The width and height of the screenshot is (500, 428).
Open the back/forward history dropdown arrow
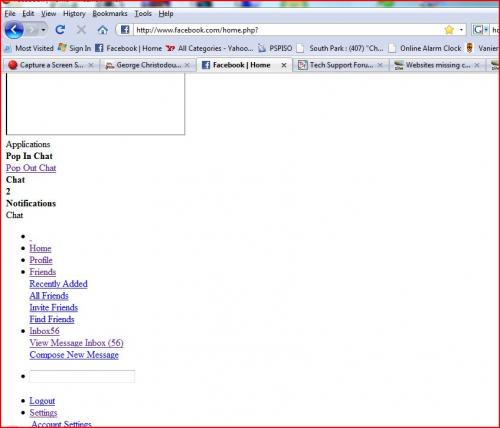pos(43,30)
